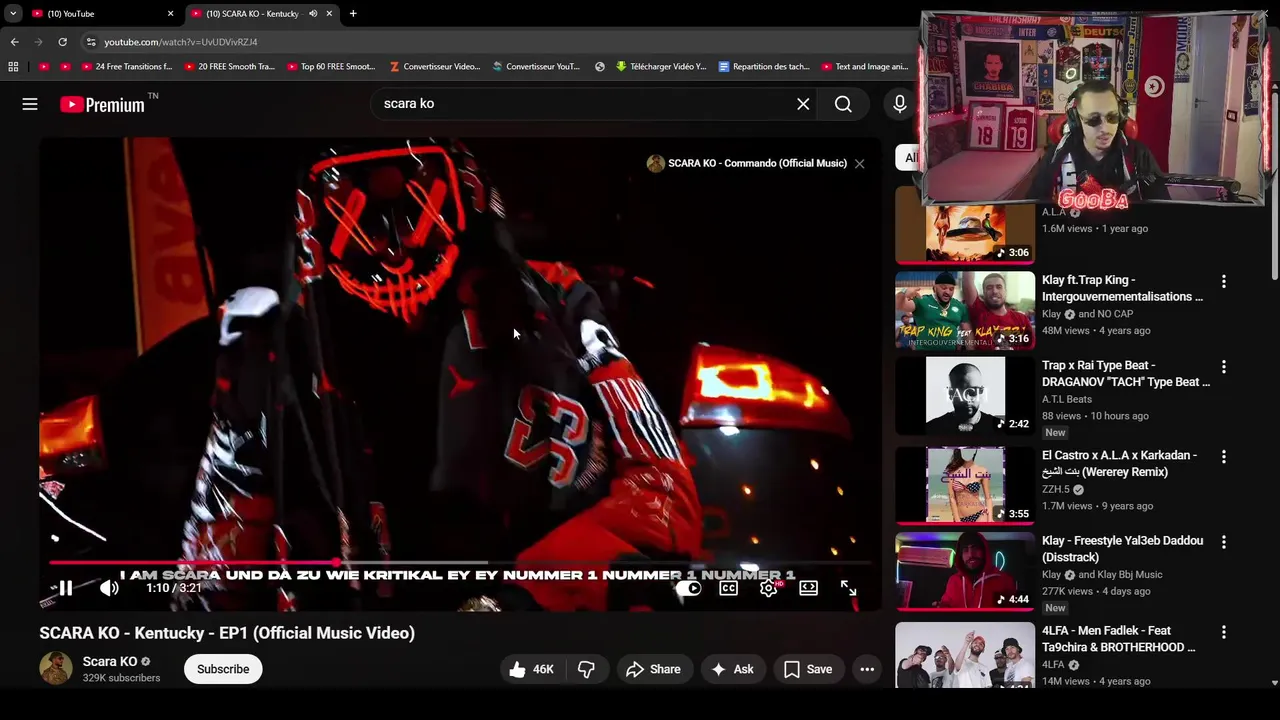1280x720 pixels.
Task: Open options for Klay ft. Trap King video
Action: (x=1223, y=282)
